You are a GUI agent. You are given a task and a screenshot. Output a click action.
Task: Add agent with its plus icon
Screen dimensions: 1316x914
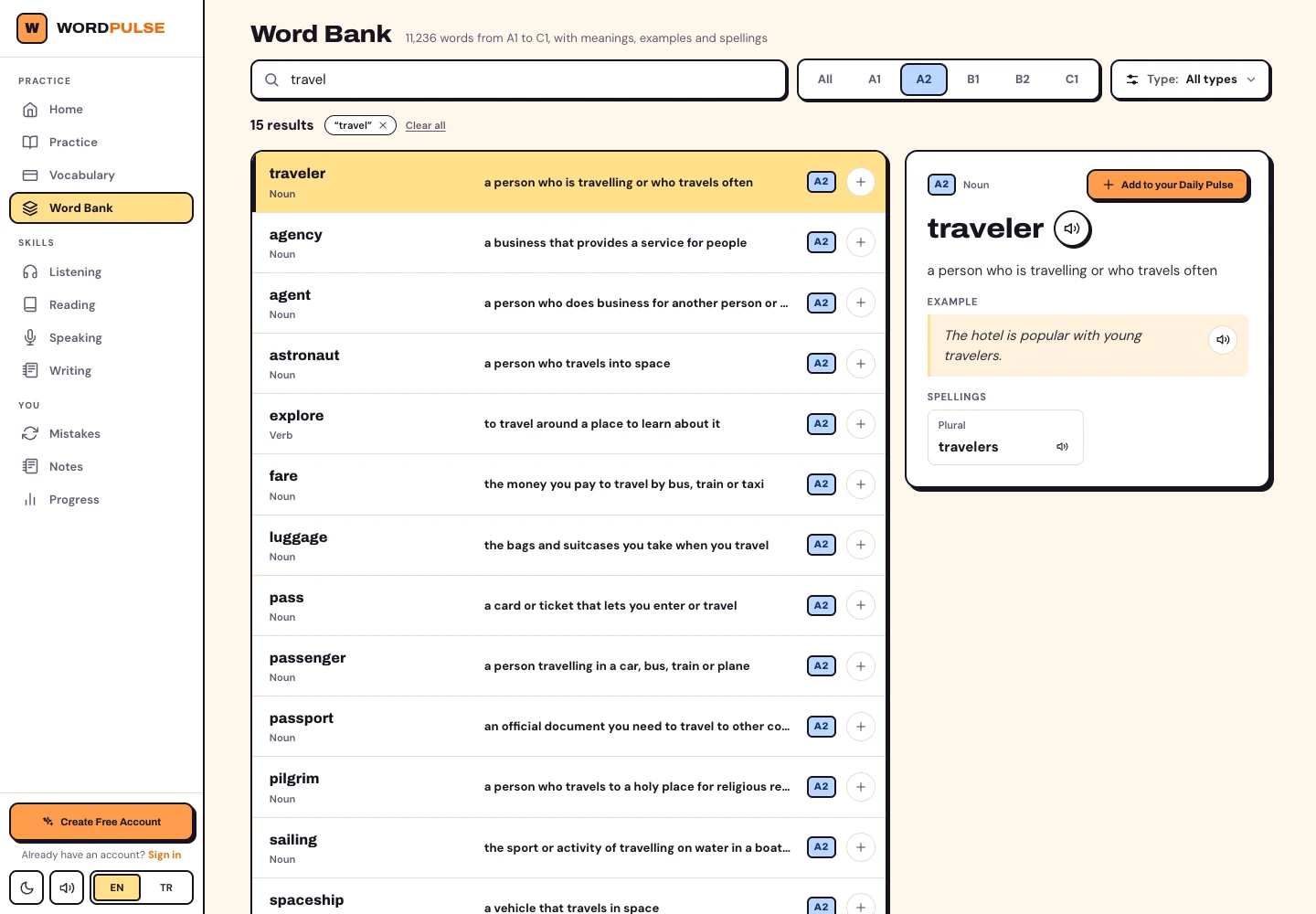(860, 303)
